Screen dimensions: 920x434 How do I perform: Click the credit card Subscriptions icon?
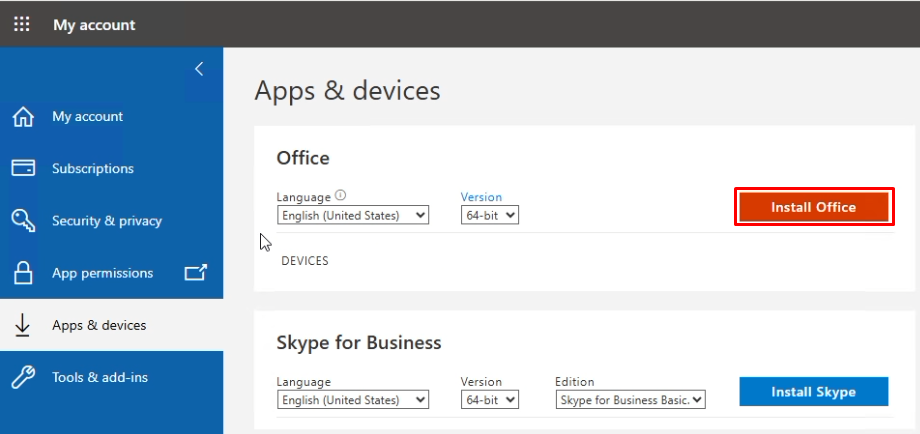click(23, 169)
